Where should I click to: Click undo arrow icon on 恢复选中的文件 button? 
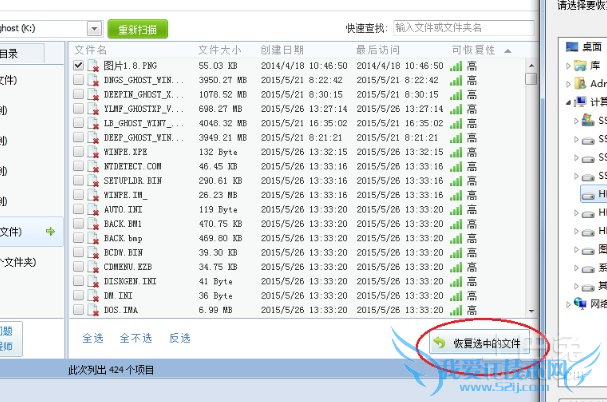(440, 342)
